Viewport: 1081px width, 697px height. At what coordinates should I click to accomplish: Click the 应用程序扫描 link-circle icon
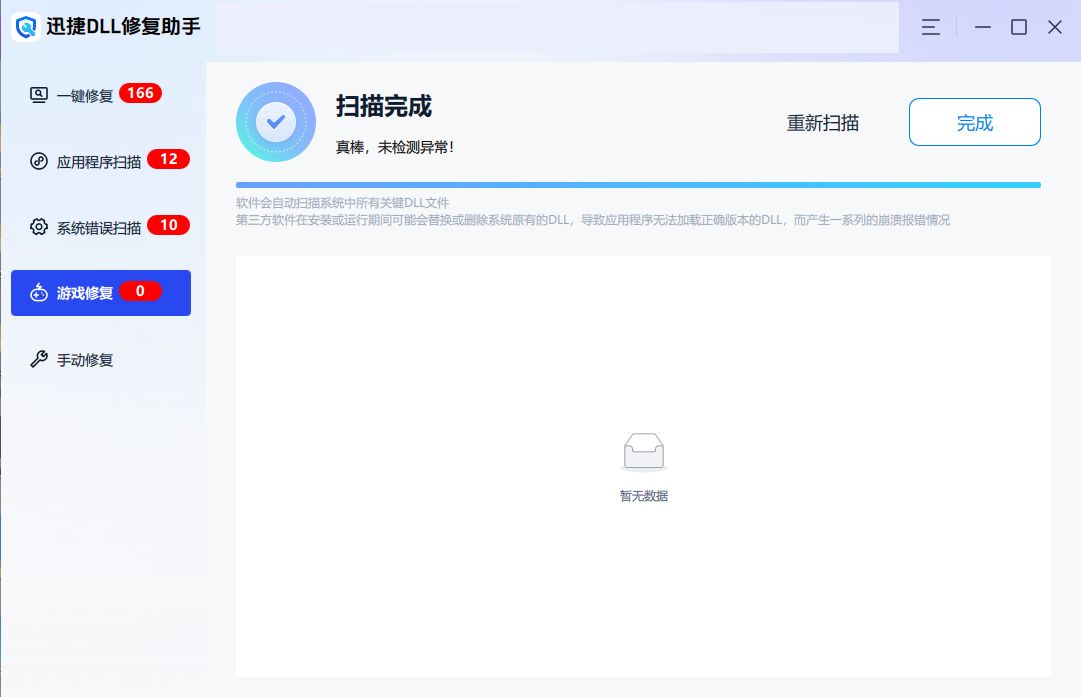[x=39, y=161]
